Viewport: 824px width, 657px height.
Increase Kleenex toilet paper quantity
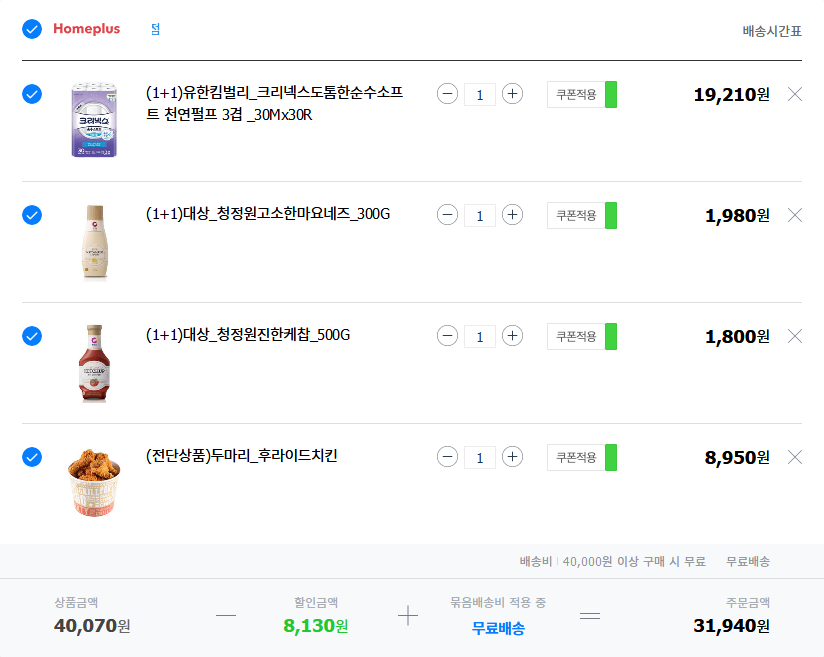512,94
